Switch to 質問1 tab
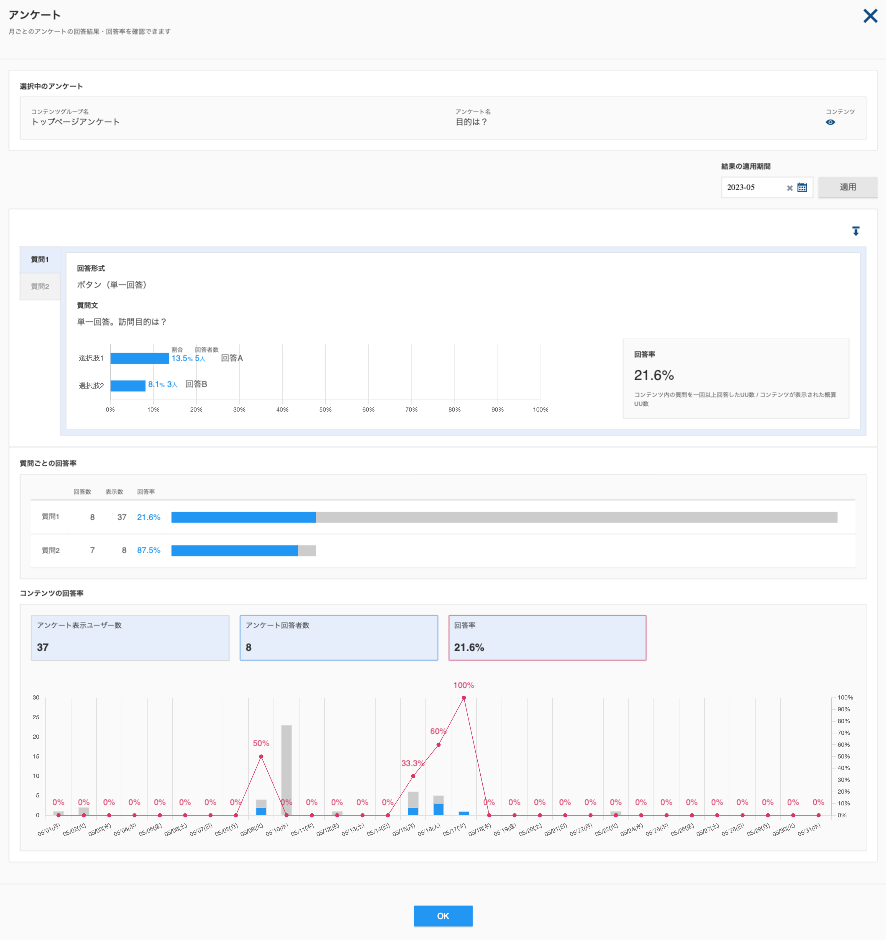The width and height of the screenshot is (886, 940). pos(40,260)
